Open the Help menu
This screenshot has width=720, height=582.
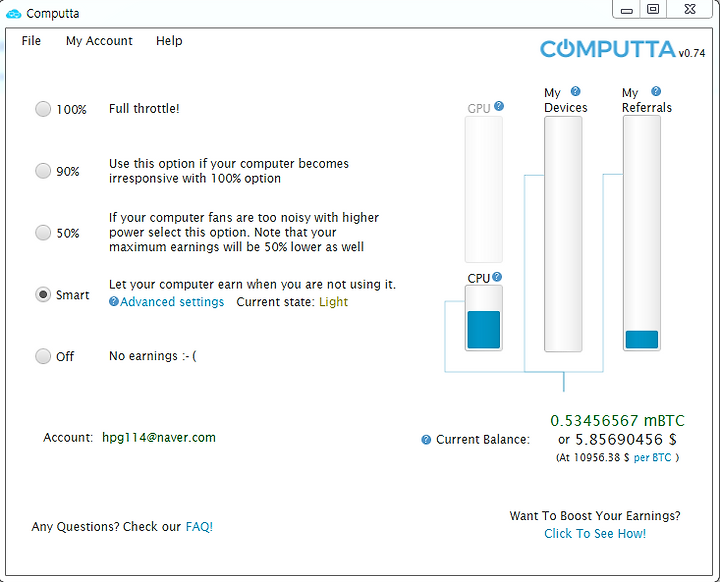[169, 41]
